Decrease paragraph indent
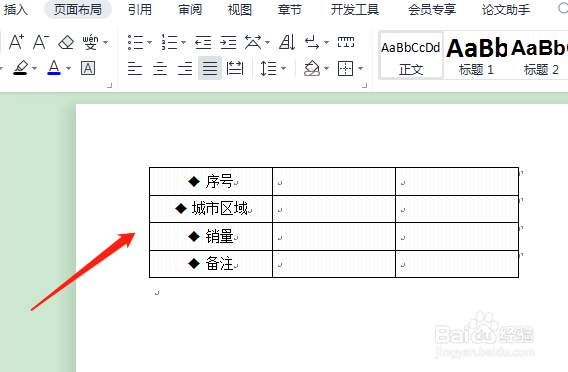Screen dimensions: 568x372 (203, 42)
